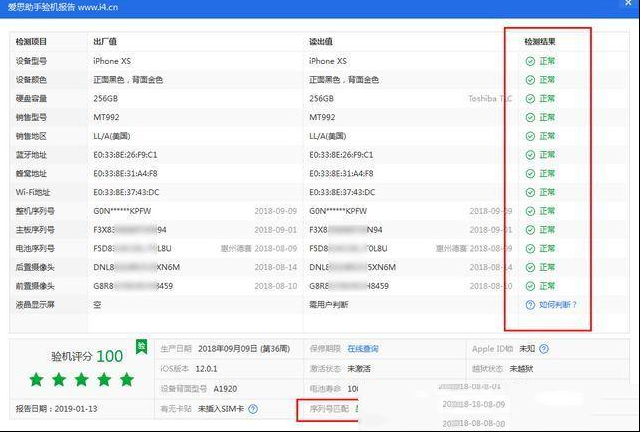Screen dimensions: 640x432
Task: Select the read value 256GB
Action: coord(321,99)
